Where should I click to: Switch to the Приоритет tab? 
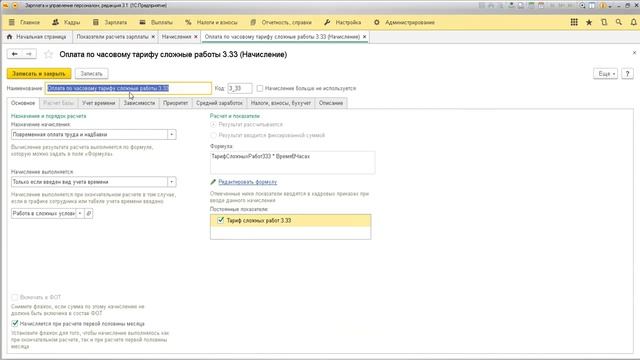point(176,103)
